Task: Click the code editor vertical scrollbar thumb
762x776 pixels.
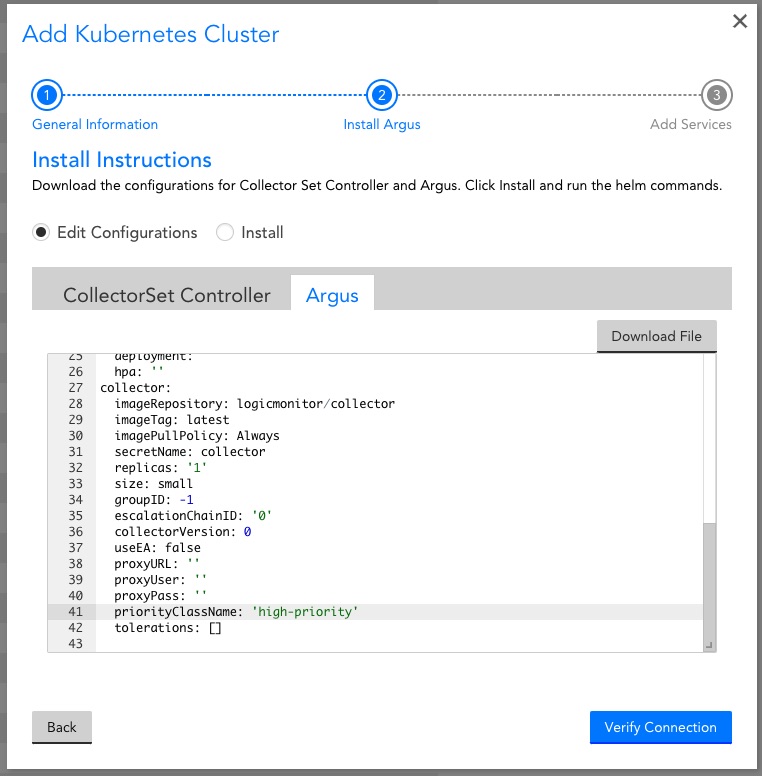Action: pyautogui.click(x=710, y=586)
